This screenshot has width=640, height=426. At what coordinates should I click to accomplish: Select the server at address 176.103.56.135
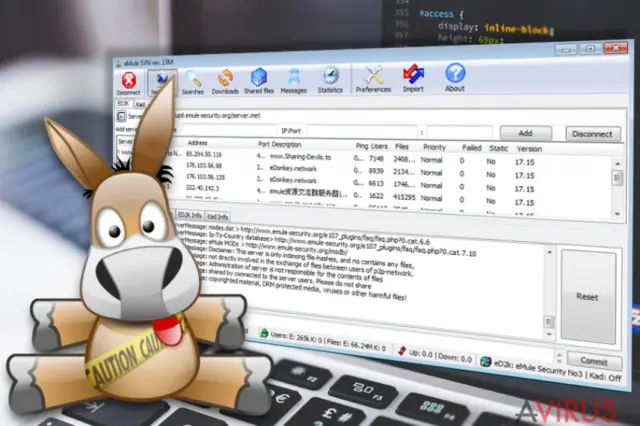[205, 177]
